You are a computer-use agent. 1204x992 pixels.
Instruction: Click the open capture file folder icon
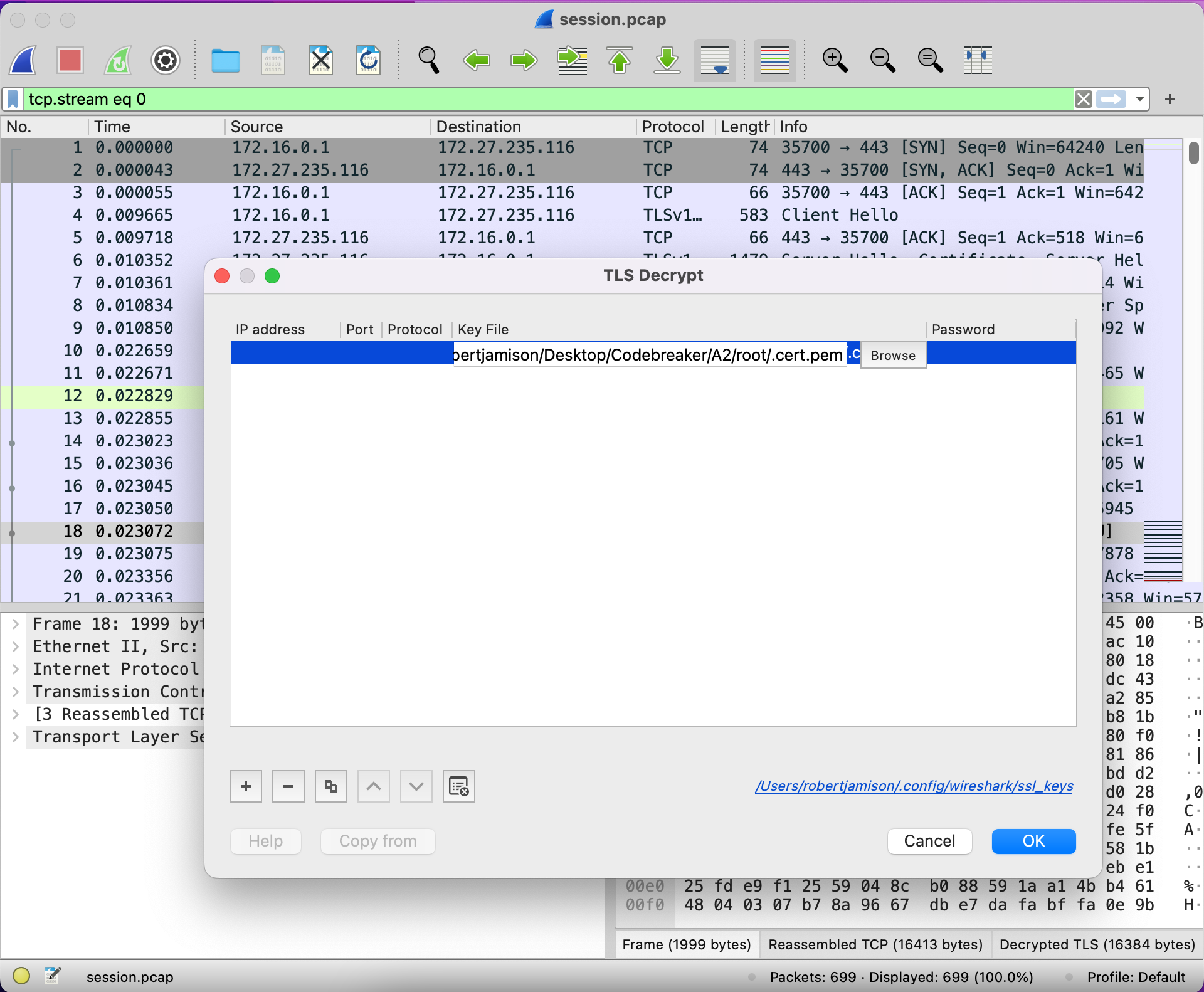[225, 62]
